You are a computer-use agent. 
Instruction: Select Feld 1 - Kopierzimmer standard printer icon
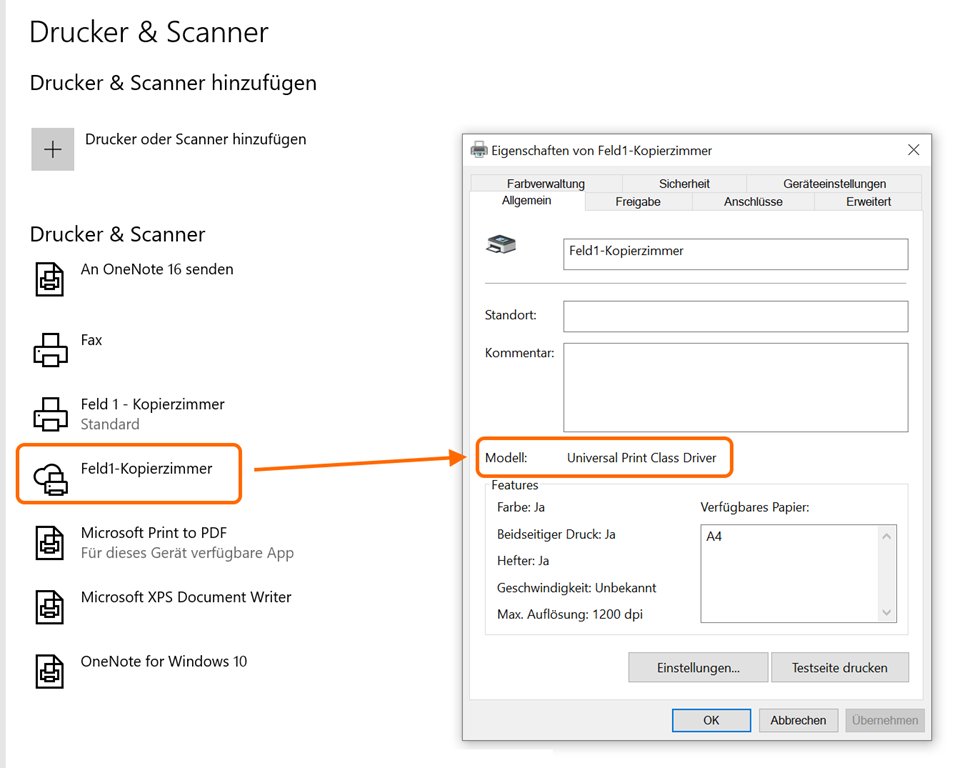(x=50, y=414)
